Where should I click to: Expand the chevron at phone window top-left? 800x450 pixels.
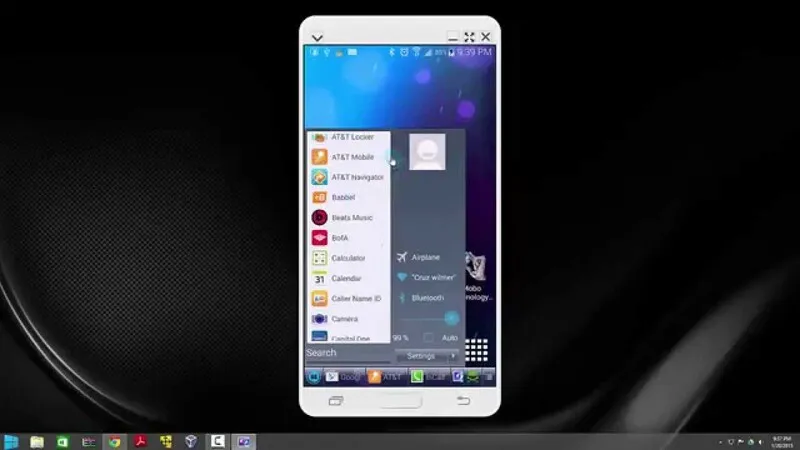[317, 38]
